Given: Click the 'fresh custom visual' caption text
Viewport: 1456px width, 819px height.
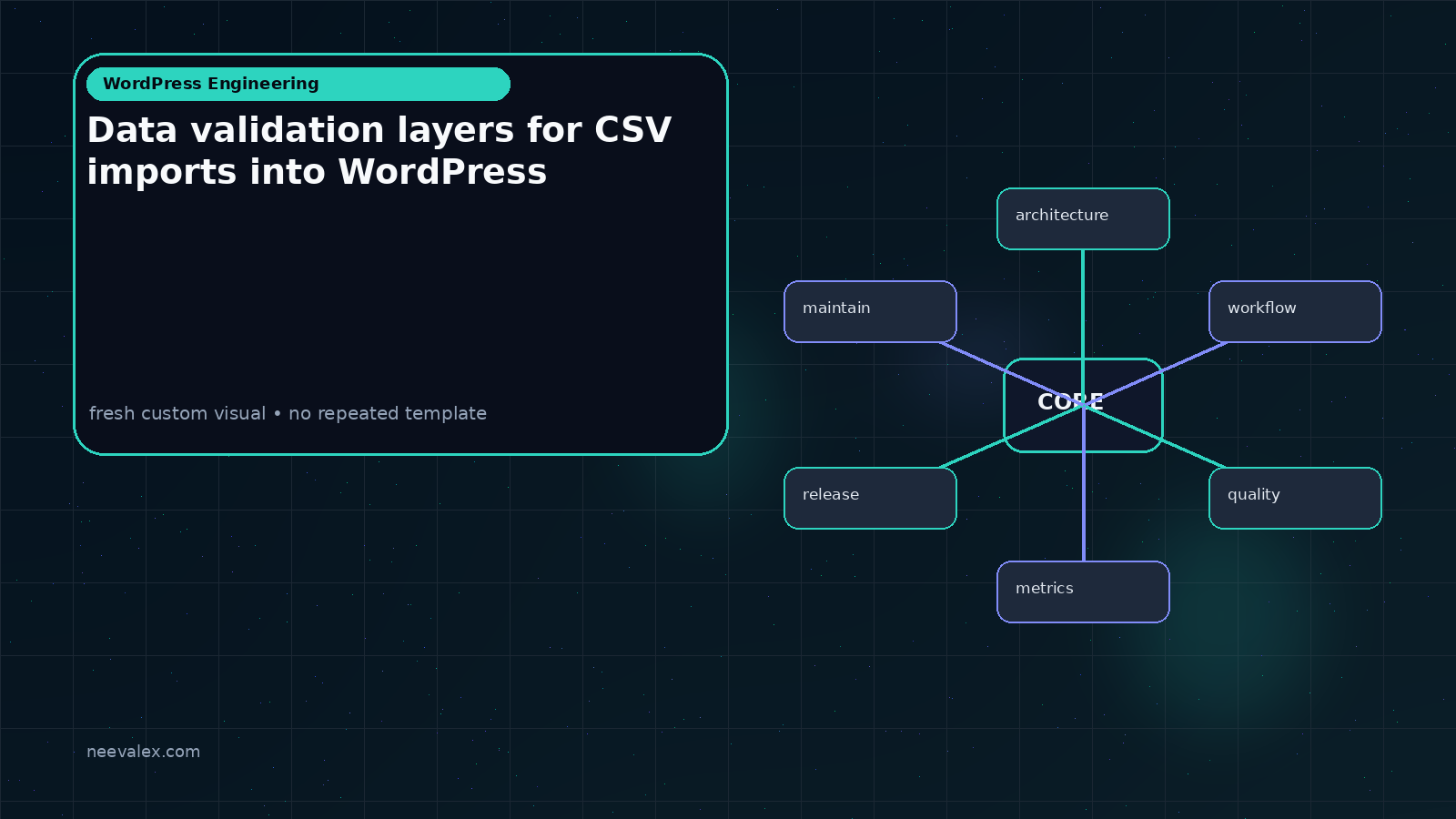Looking at the screenshot, I should coord(177,413).
